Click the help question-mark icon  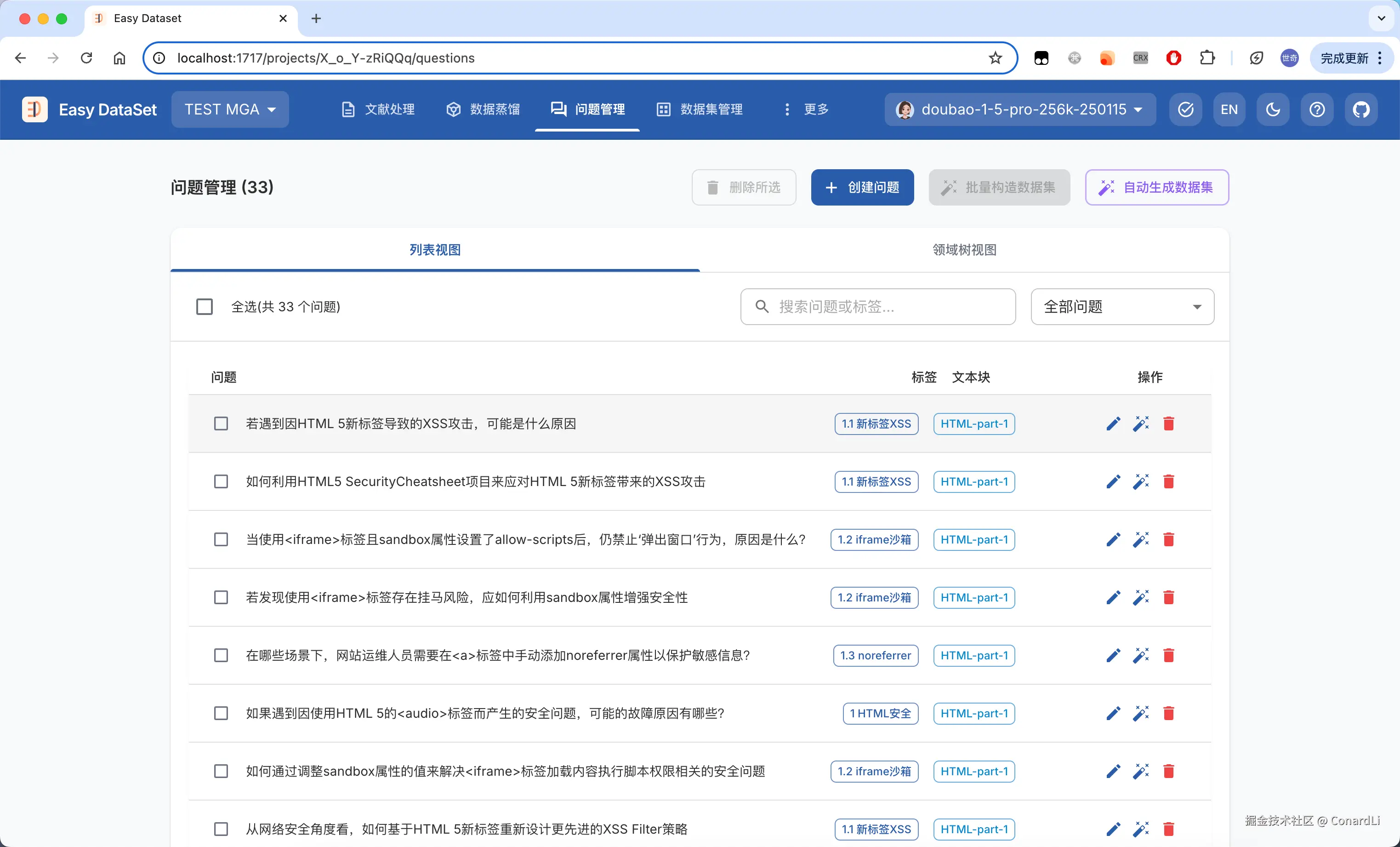[x=1316, y=109]
